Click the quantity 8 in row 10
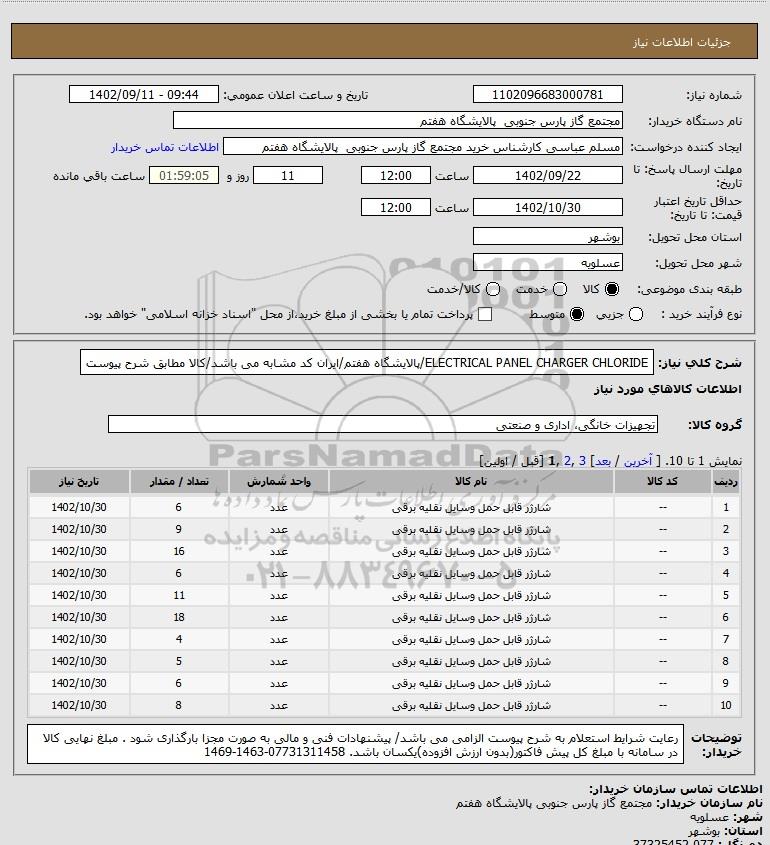This screenshot has height=845, width=770. 179,705
